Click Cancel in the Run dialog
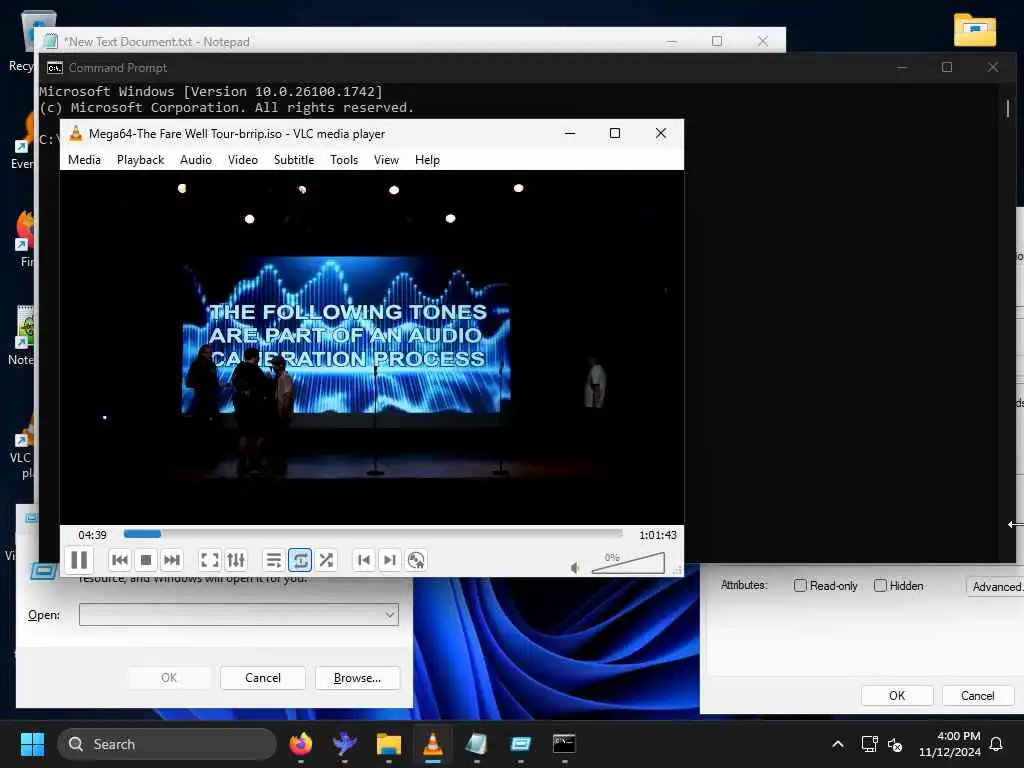Image resolution: width=1024 pixels, height=768 pixels. tap(263, 678)
